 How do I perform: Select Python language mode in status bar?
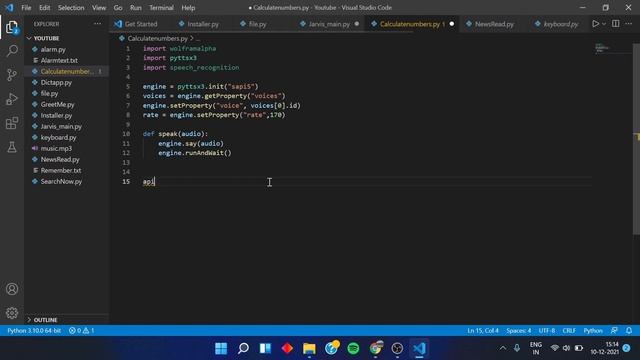tap(593, 331)
